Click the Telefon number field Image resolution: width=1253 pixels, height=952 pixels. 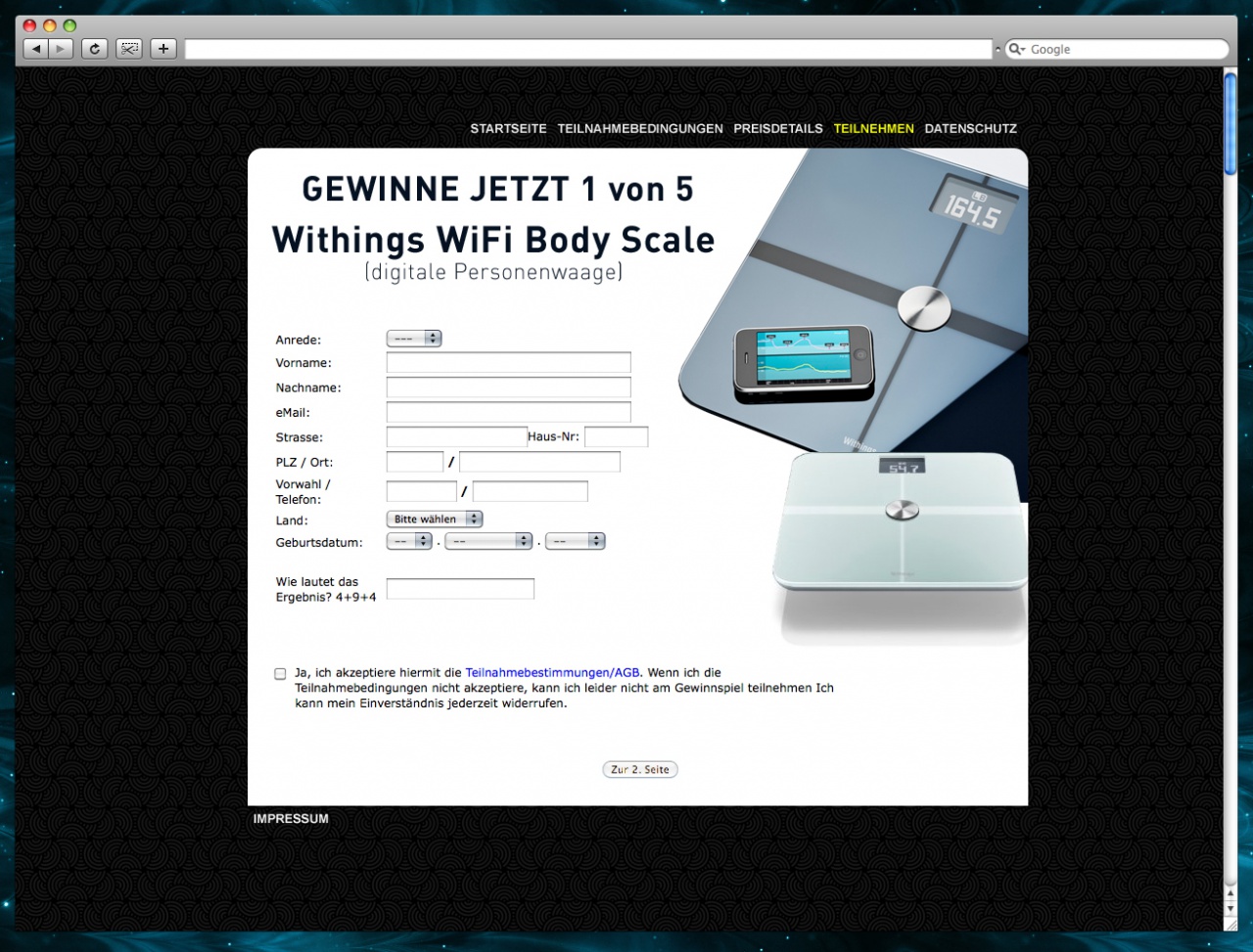pyautogui.click(x=530, y=491)
